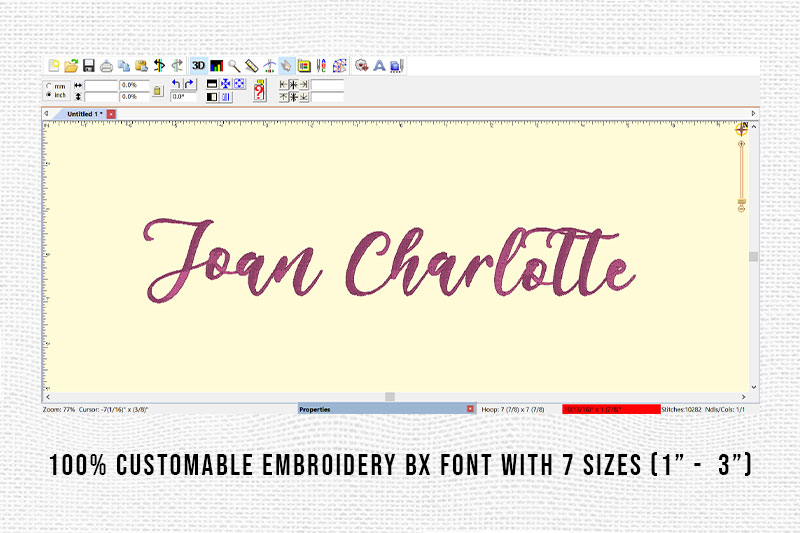The width and height of the screenshot is (800, 533).
Task: Click the flip vertical half-black icon
Action: coord(212,84)
